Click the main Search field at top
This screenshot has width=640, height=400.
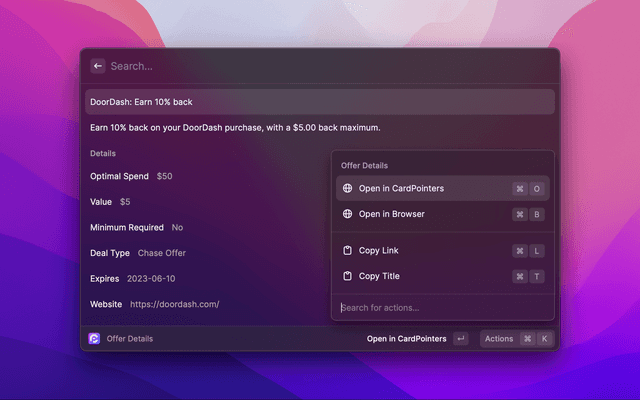coord(300,66)
